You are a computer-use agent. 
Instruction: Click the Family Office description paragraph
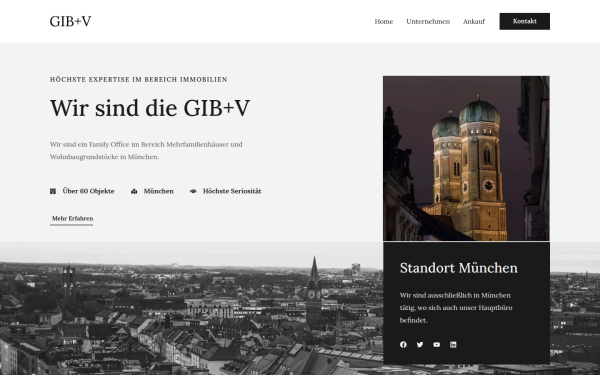pyautogui.click(x=146, y=150)
